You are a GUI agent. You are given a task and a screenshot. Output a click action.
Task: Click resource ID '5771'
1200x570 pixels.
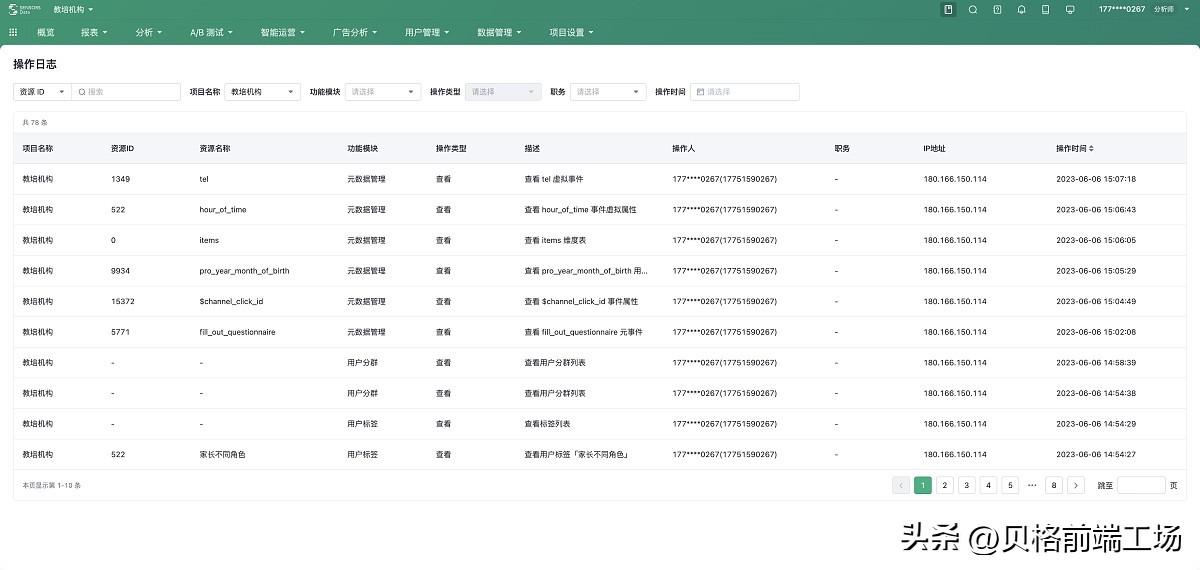[120, 332]
